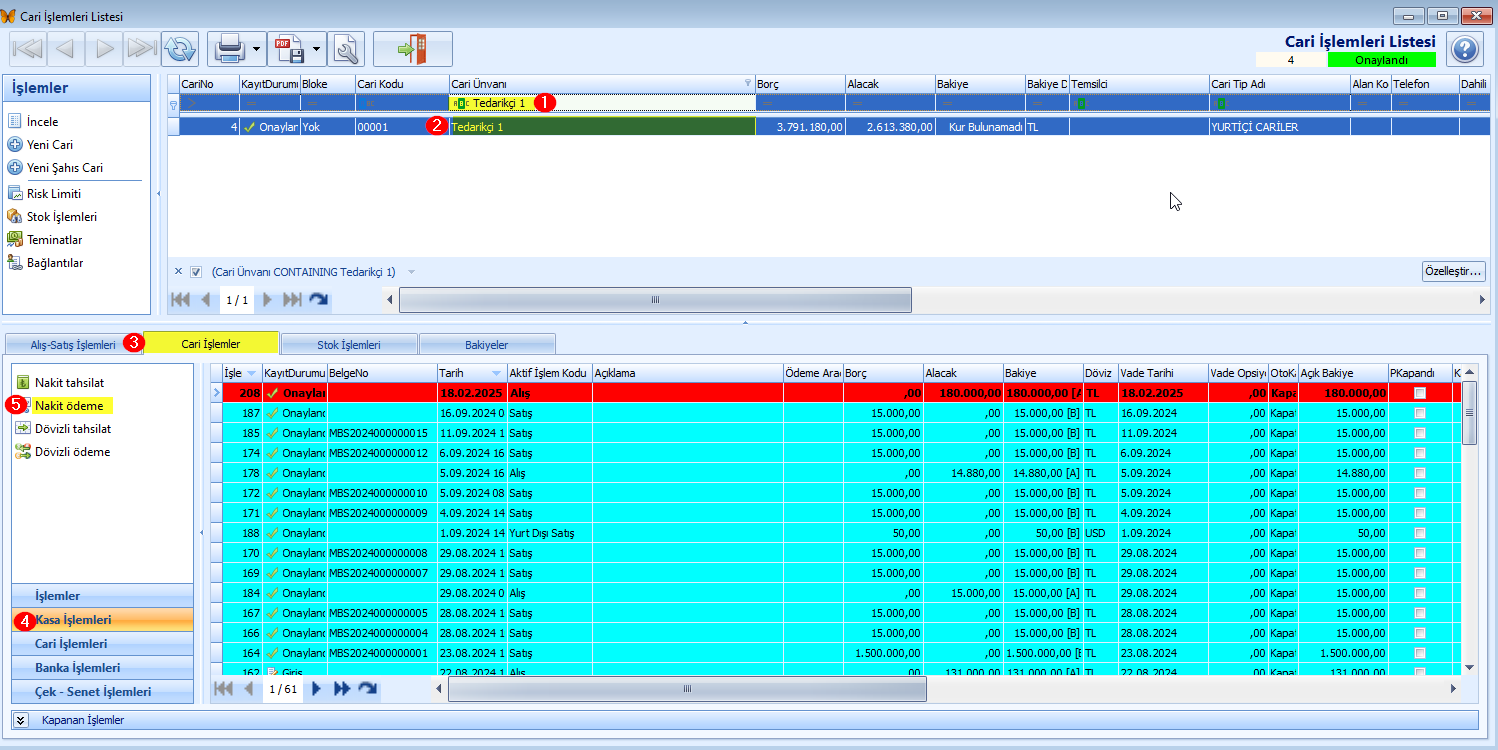Click the PDF save icon
The height and width of the screenshot is (750, 1498).
click(290, 48)
